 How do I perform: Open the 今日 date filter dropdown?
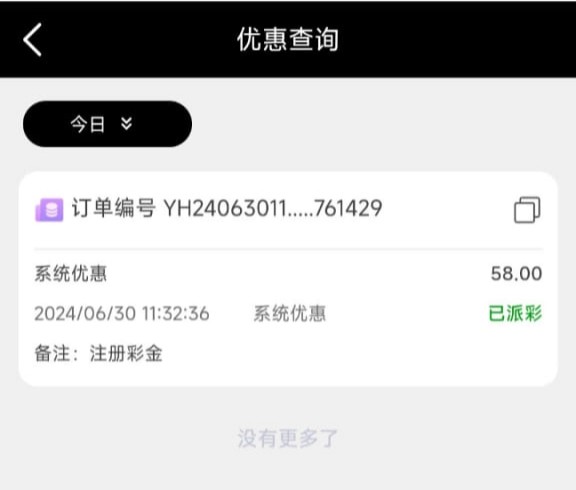coord(107,124)
